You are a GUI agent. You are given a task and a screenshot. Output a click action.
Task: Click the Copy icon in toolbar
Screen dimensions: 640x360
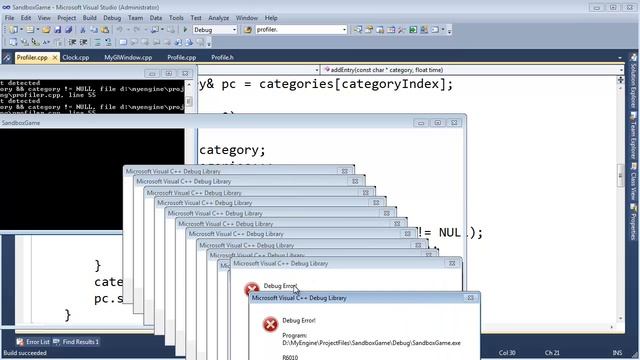click(94, 30)
